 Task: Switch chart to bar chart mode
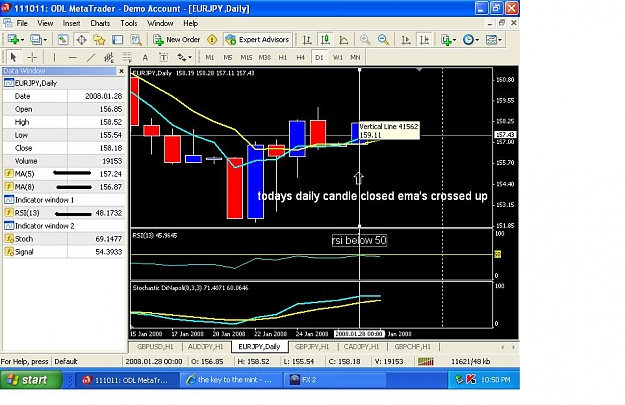(307, 39)
